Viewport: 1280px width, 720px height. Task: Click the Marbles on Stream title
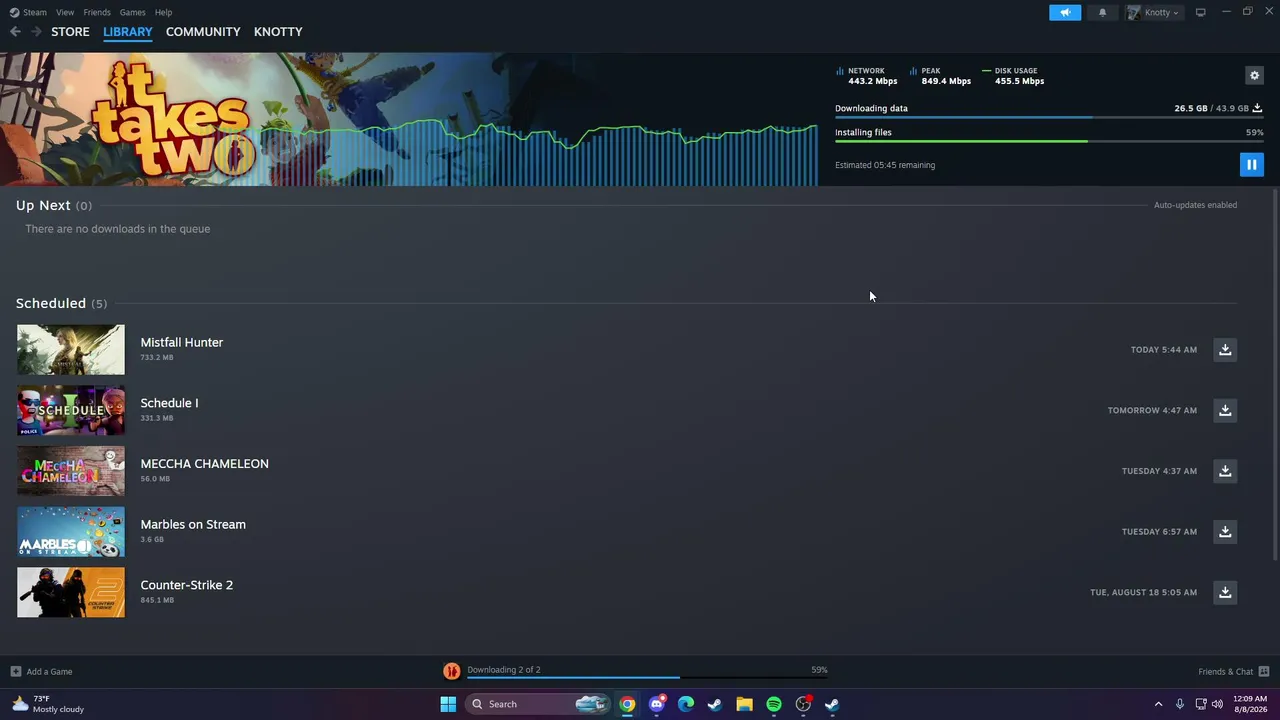[x=193, y=525]
